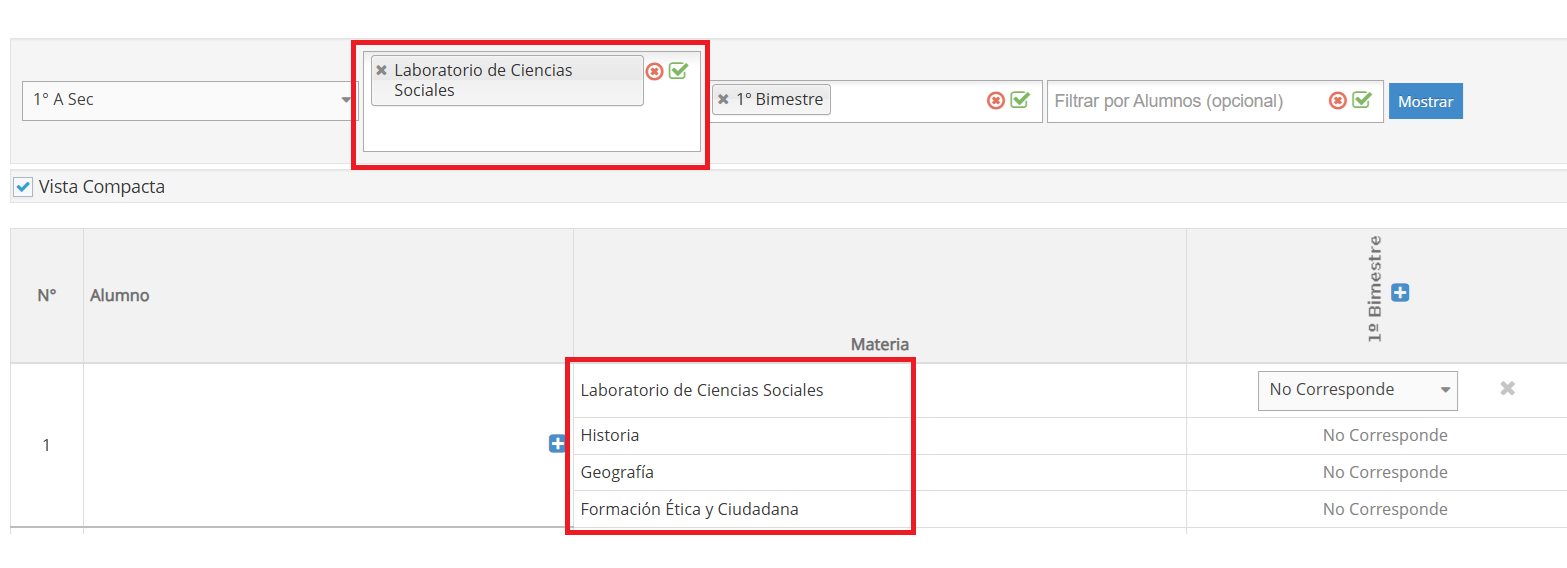Click the Geografía subject row
The image size is (1567, 568).
click(617, 472)
